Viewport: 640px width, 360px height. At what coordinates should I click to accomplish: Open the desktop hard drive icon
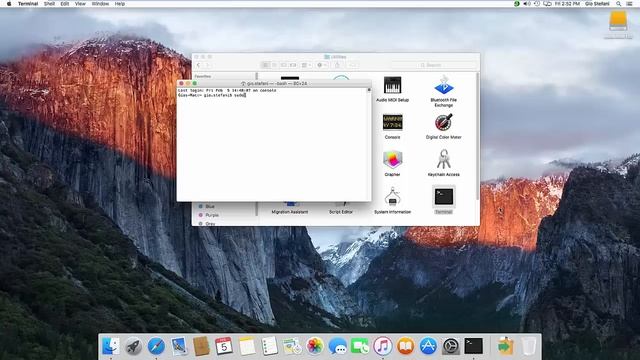tap(618, 21)
